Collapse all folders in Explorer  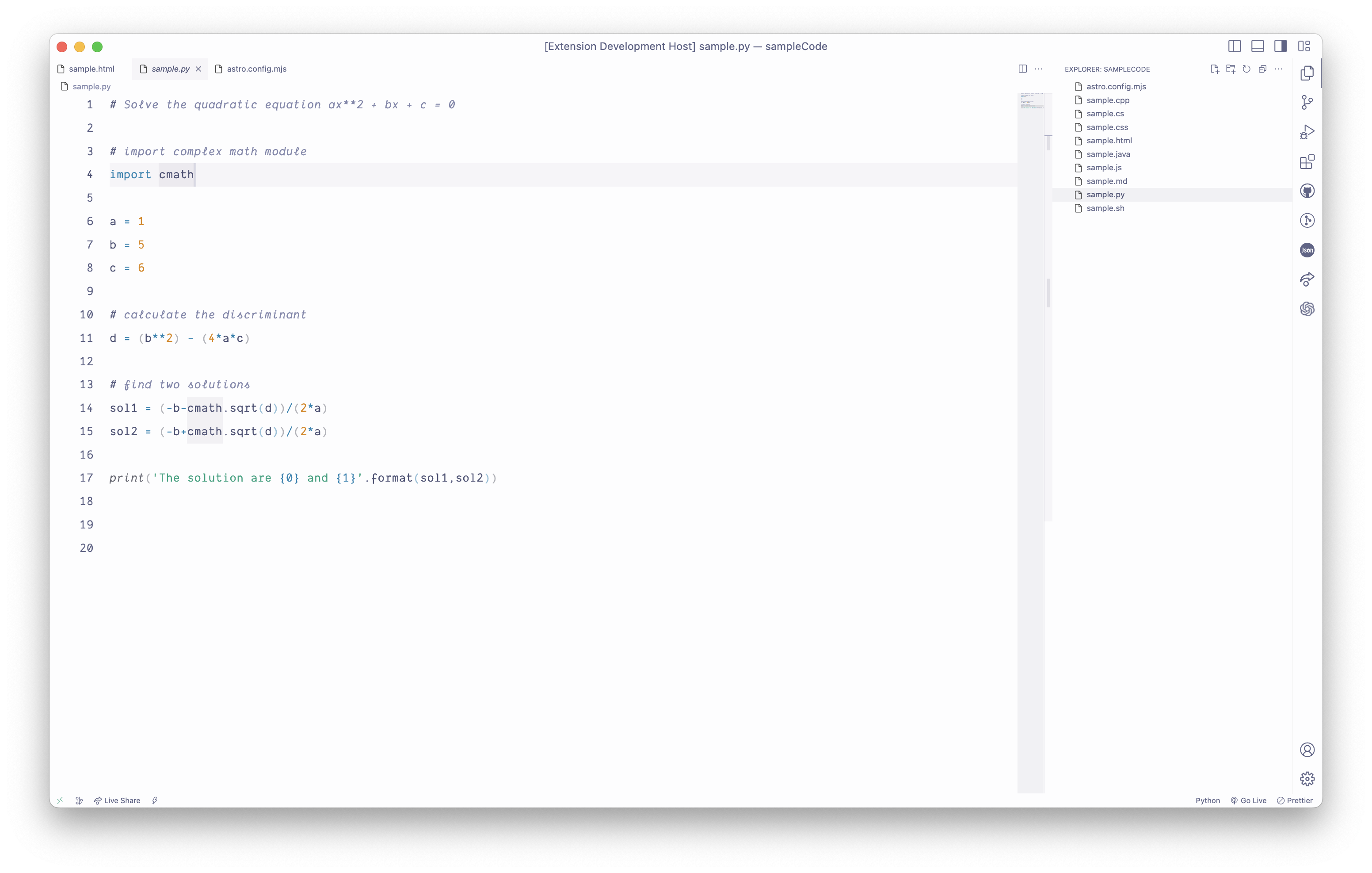1263,69
